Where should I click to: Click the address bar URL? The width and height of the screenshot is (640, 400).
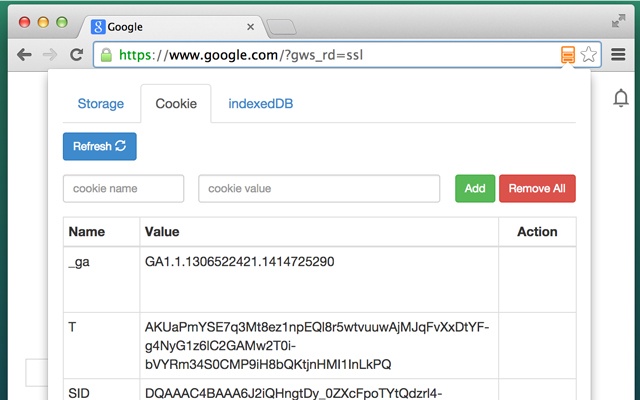coord(241,55)
